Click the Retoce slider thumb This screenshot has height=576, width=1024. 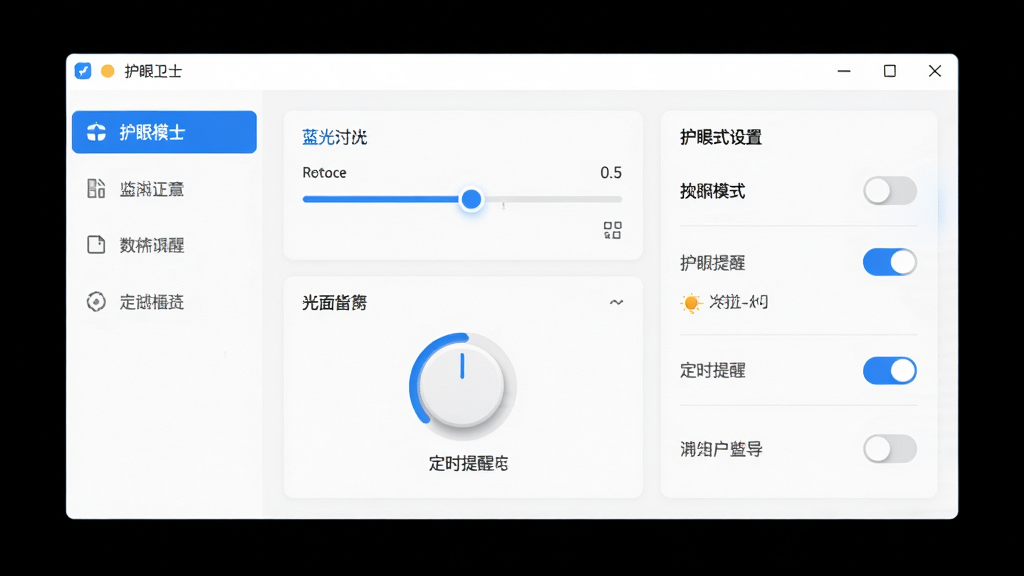click(x=471, y=199)
